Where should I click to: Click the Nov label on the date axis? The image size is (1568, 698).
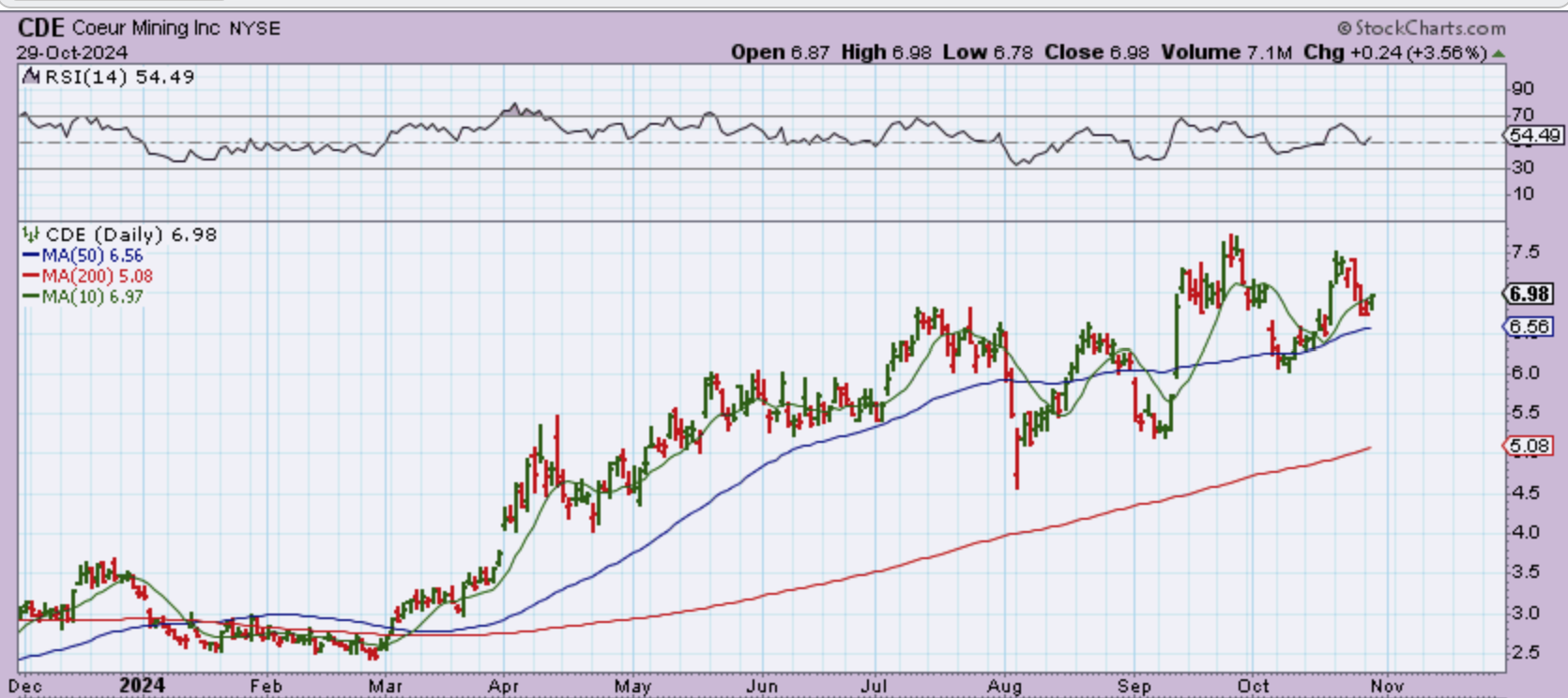point(1387,687)
